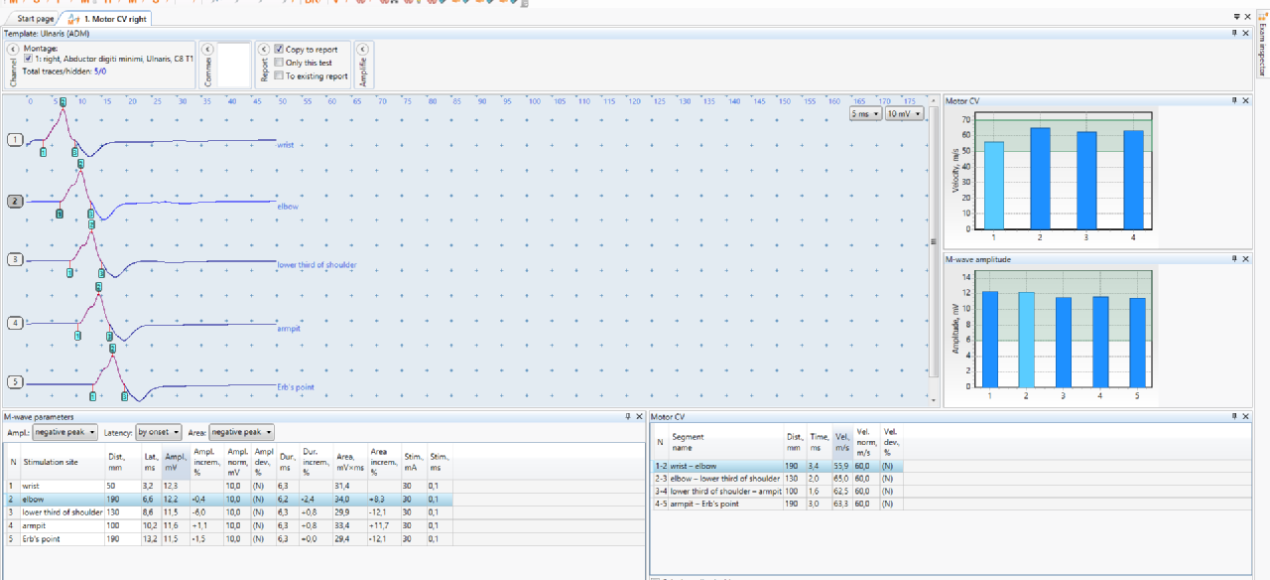Click the total traces/hidden '5/0' value
The width and height of the screenshot is (1270, 580).
(x=100, y=71)
